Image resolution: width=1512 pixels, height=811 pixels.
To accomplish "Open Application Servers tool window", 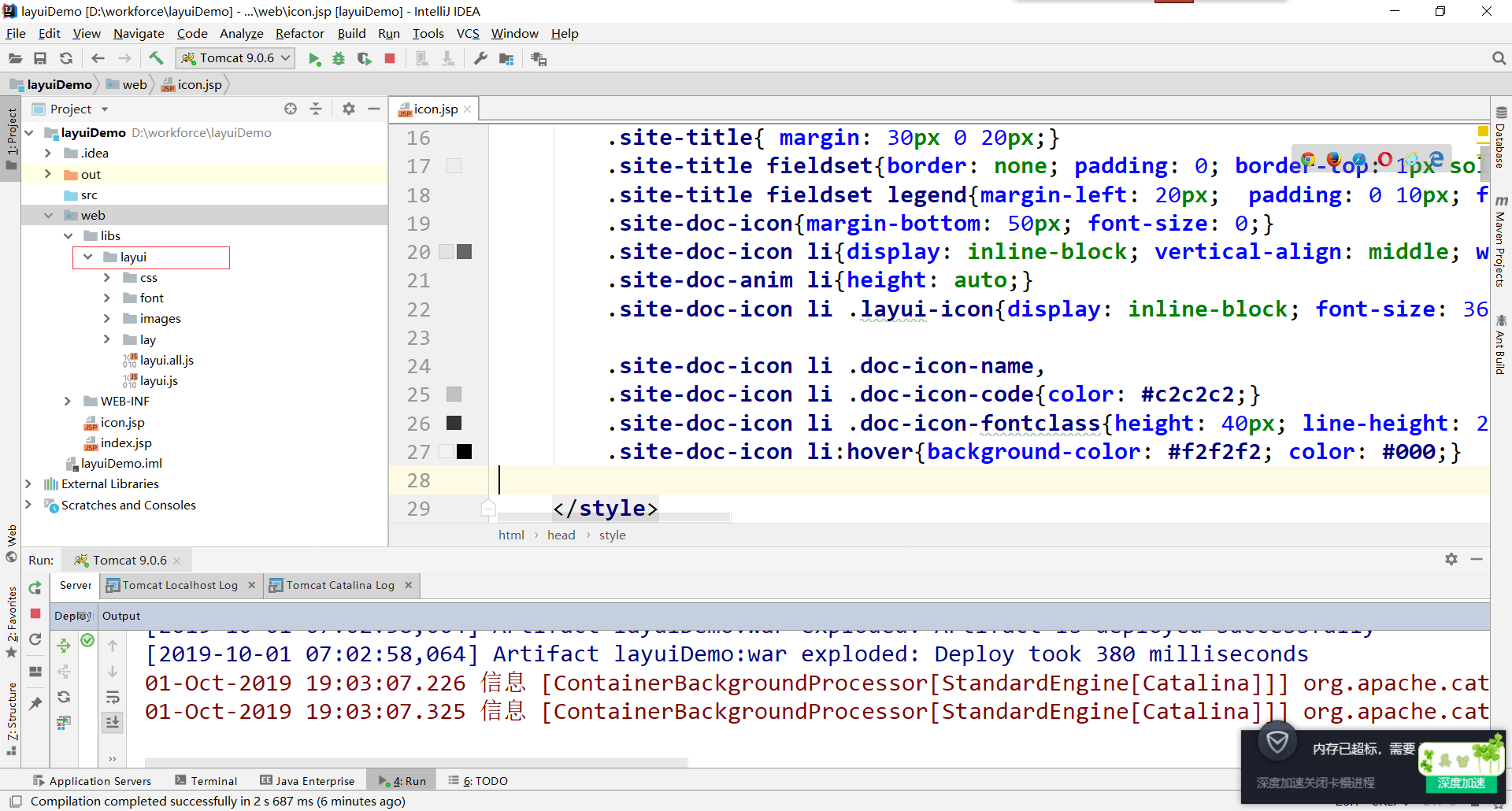I will click(92, 781).
